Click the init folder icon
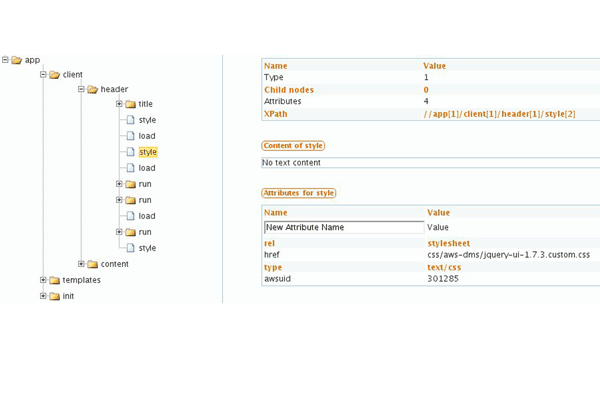The width and height of the screenshot is (600, 400). [x=54, y=296]
